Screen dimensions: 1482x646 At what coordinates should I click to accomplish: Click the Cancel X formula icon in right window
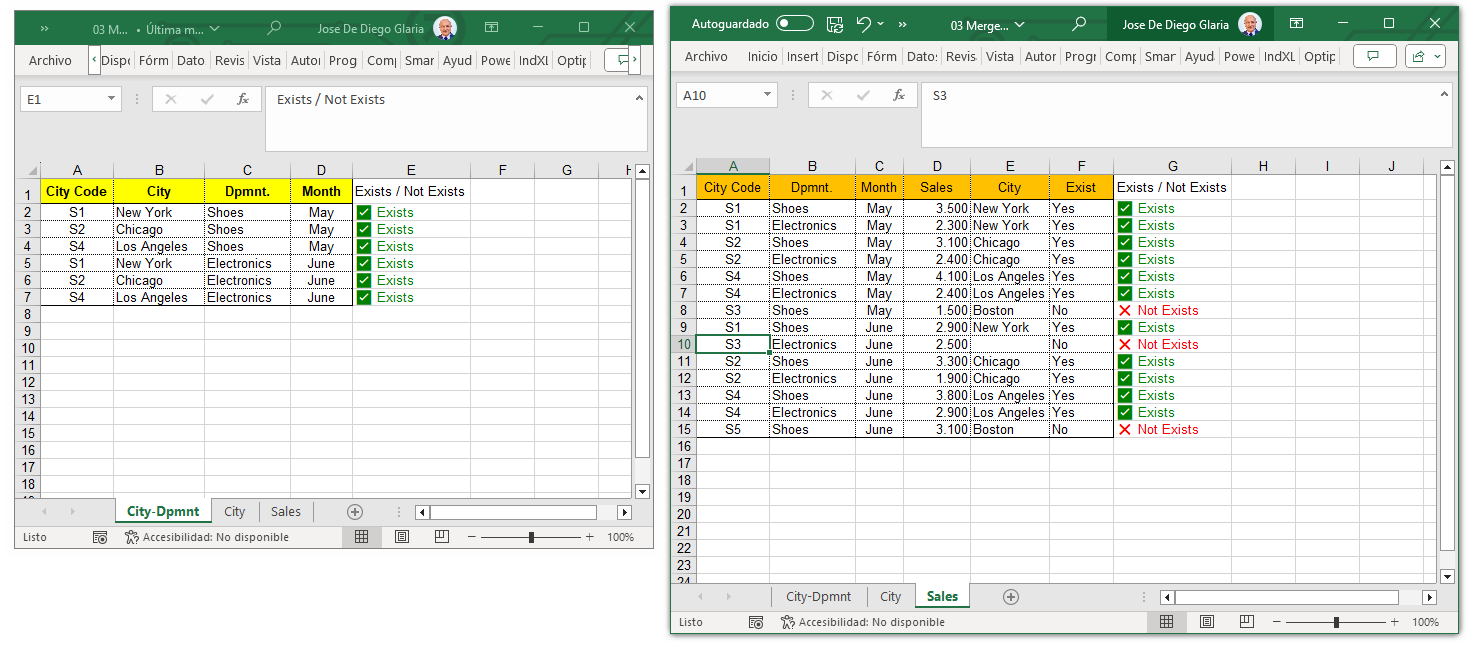coord(827,95)
